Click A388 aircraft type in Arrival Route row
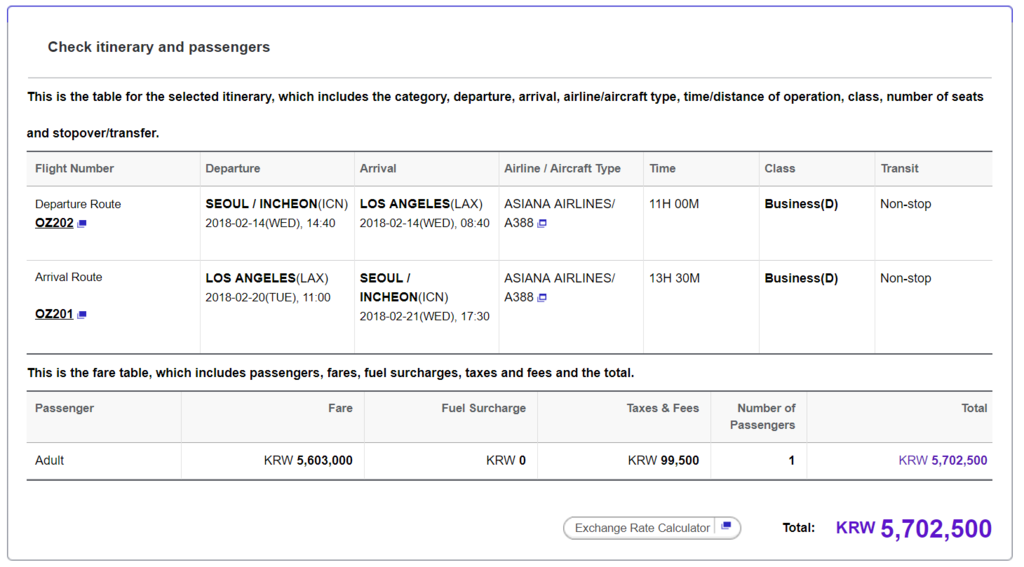1024x567 pixels. coord(518,297)
